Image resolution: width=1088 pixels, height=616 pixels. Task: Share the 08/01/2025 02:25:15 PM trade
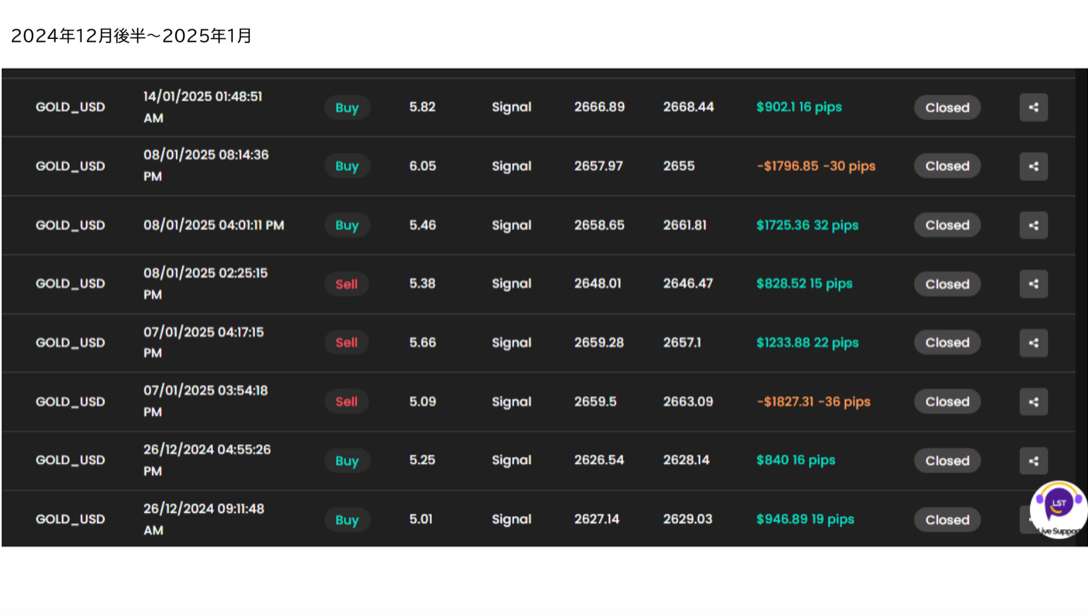1033,284
